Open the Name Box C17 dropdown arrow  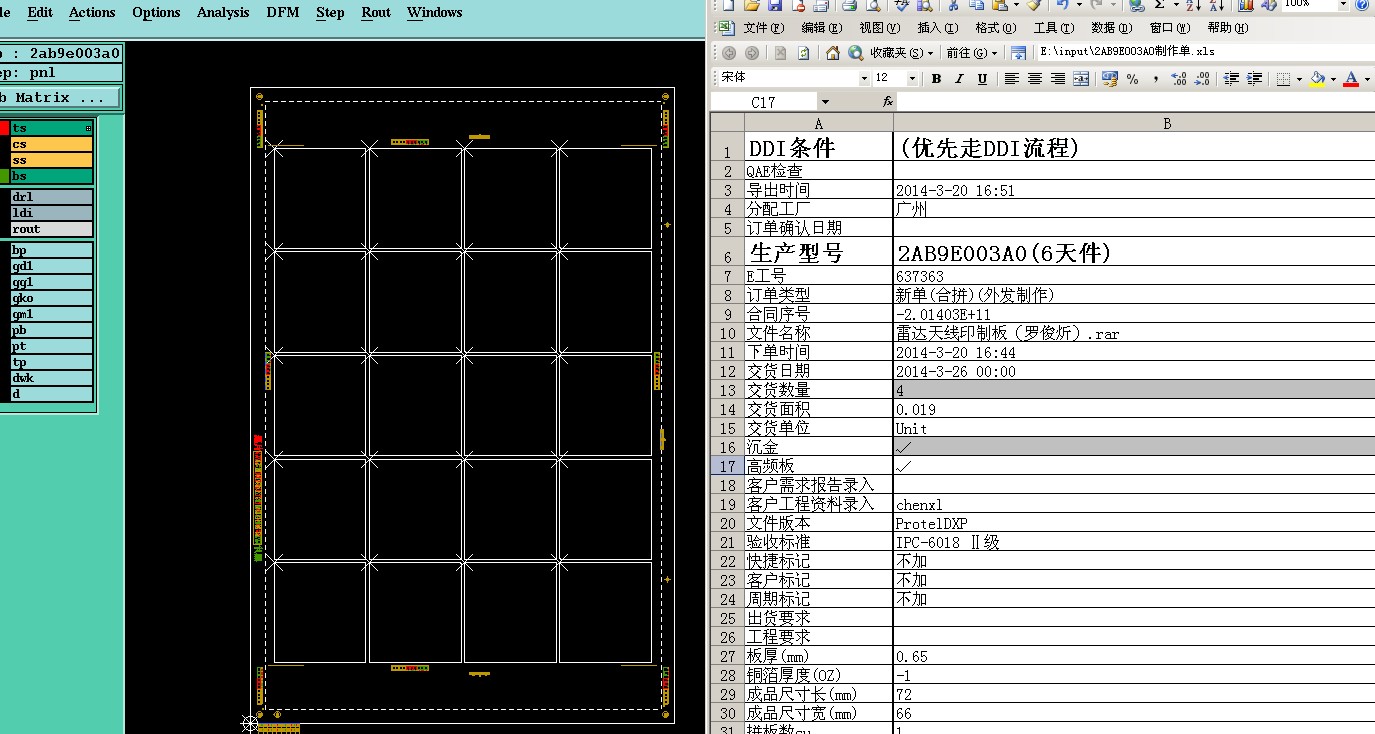825,102
